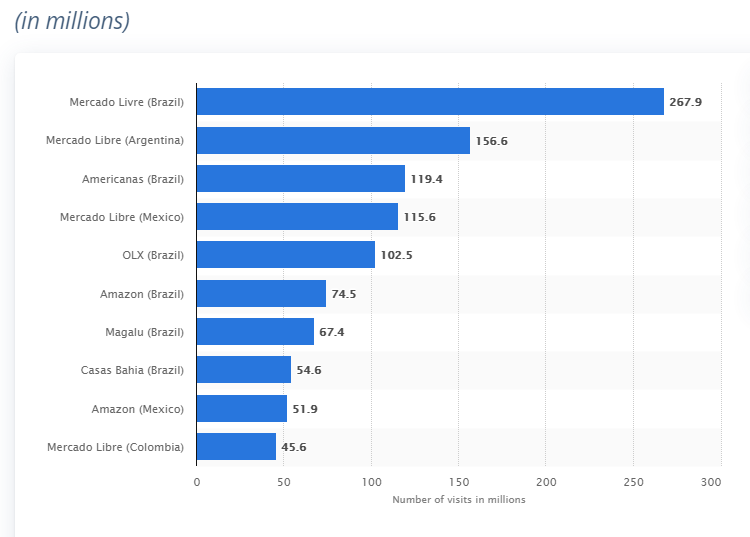The image size is (750, 537).
Task: Click the 51.9 value label
Action: tap(305, 409)
